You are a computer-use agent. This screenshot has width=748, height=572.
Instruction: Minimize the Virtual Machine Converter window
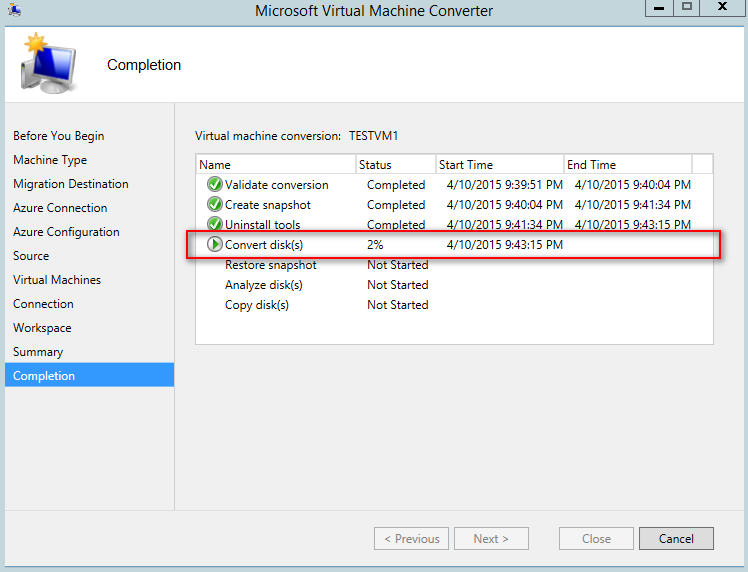point(659,8)
